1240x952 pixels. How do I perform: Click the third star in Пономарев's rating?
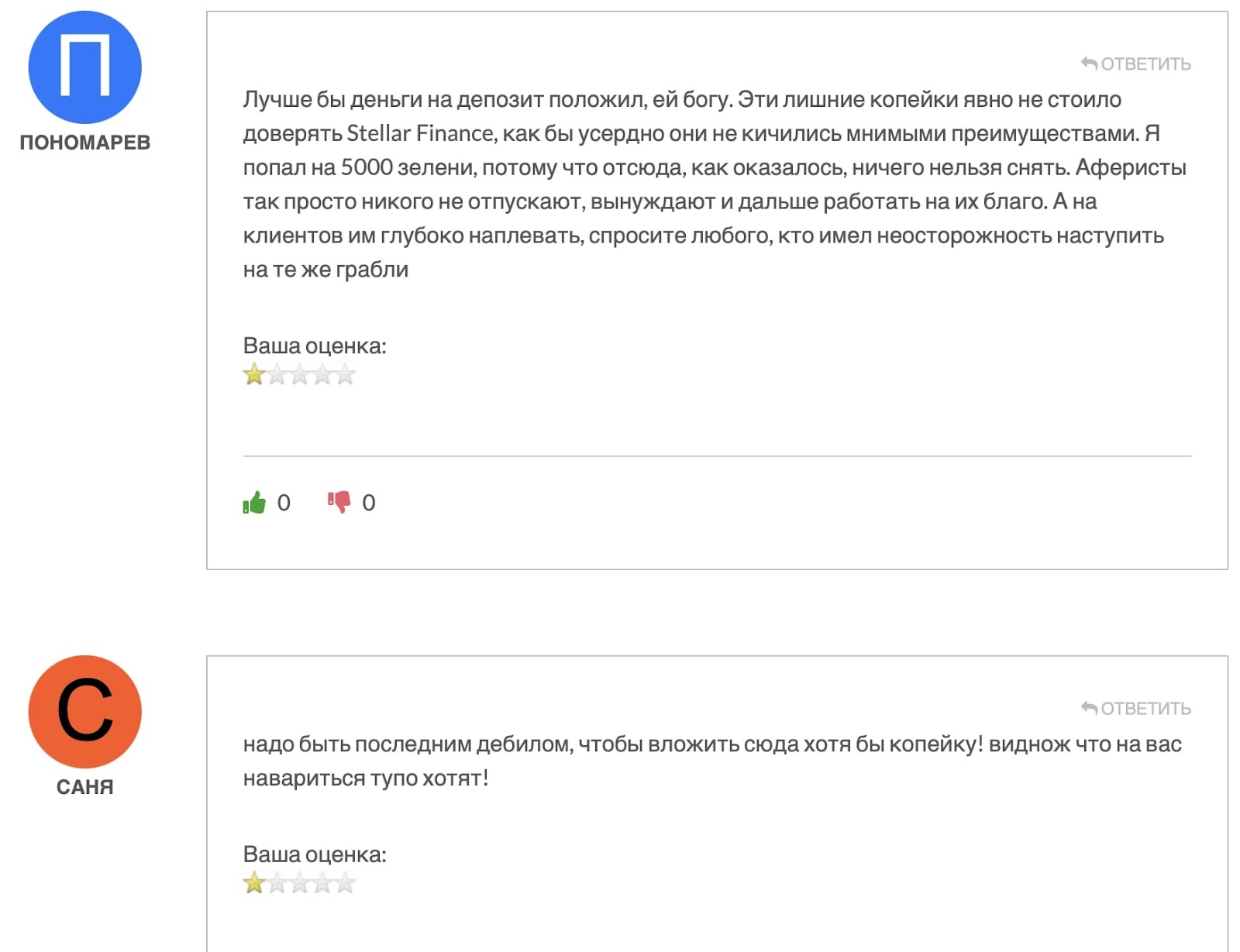(x=300, y=375)
